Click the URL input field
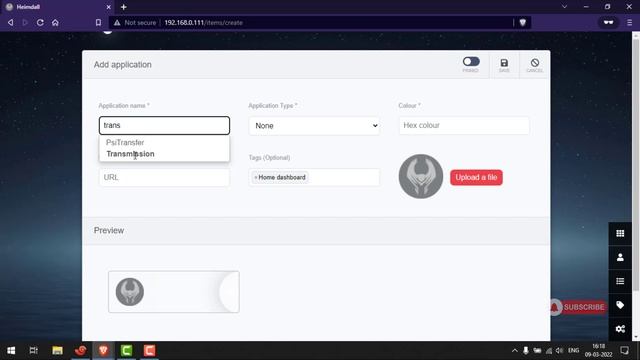 [164, 177]
